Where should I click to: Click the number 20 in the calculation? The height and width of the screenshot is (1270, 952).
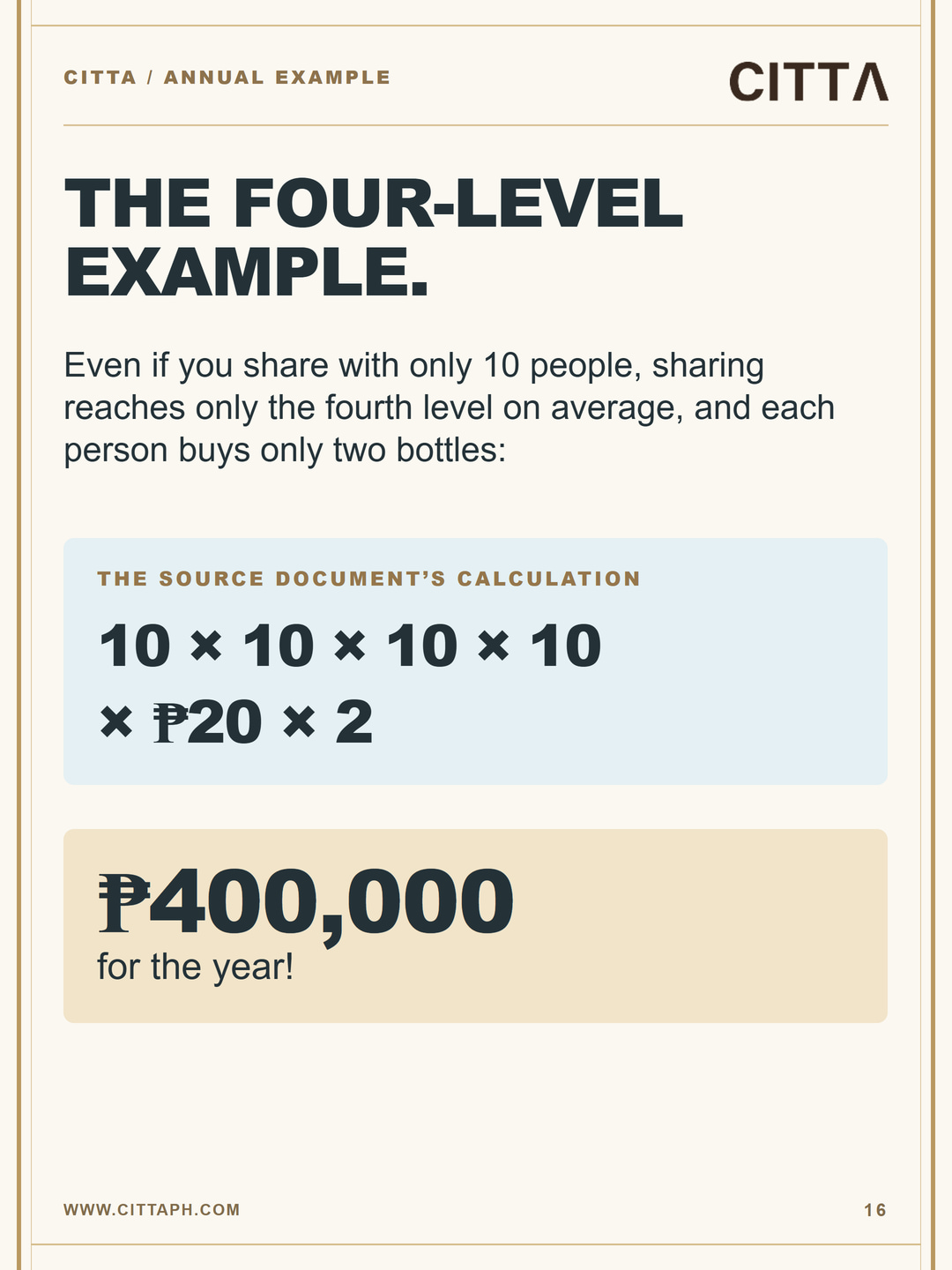coord(225,722)
